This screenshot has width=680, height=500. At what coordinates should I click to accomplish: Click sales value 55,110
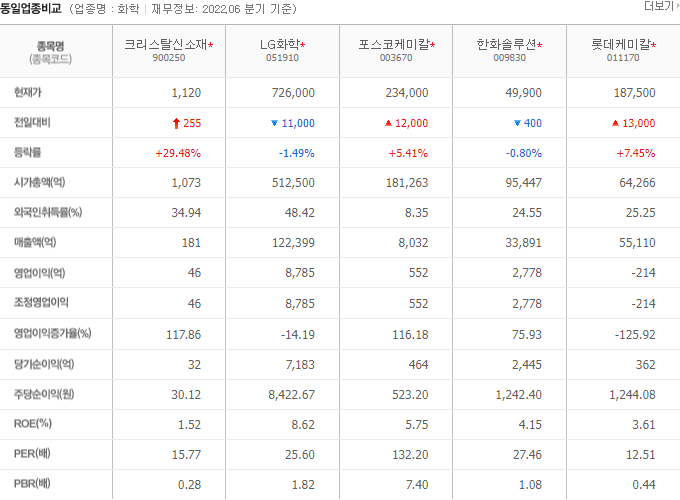click(637, 243)
